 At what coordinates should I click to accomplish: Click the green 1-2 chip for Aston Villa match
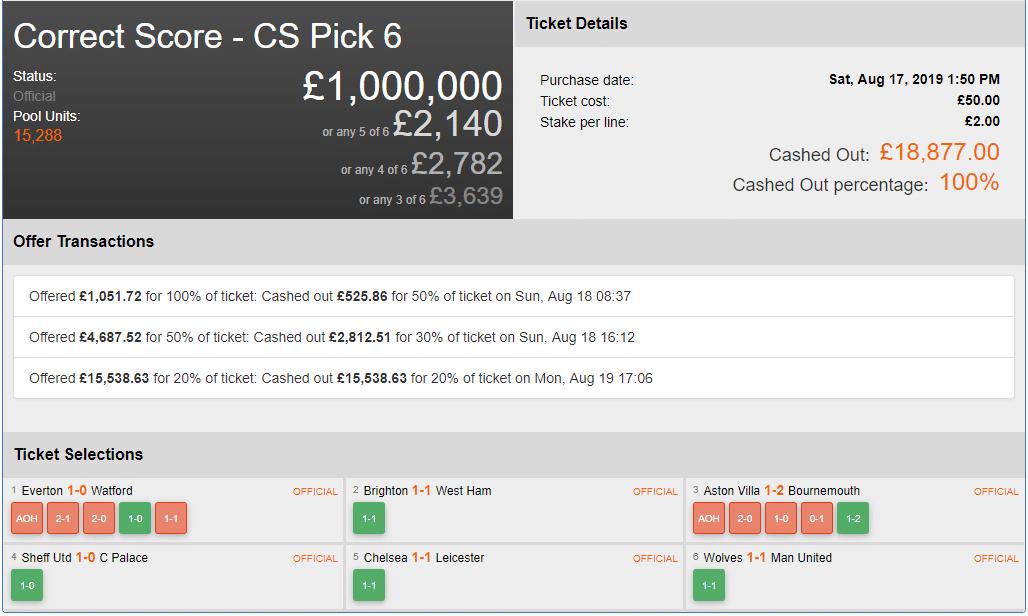coord(853,518)
